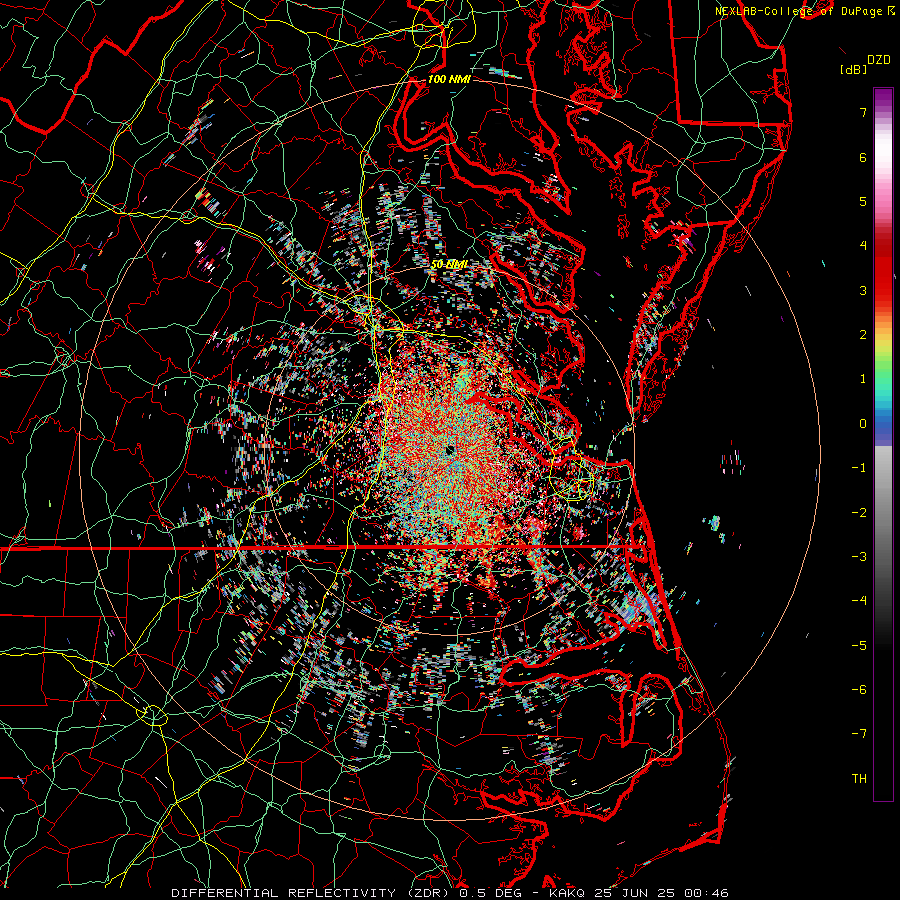Click the -7 value on the color scale

coord(859,734)
